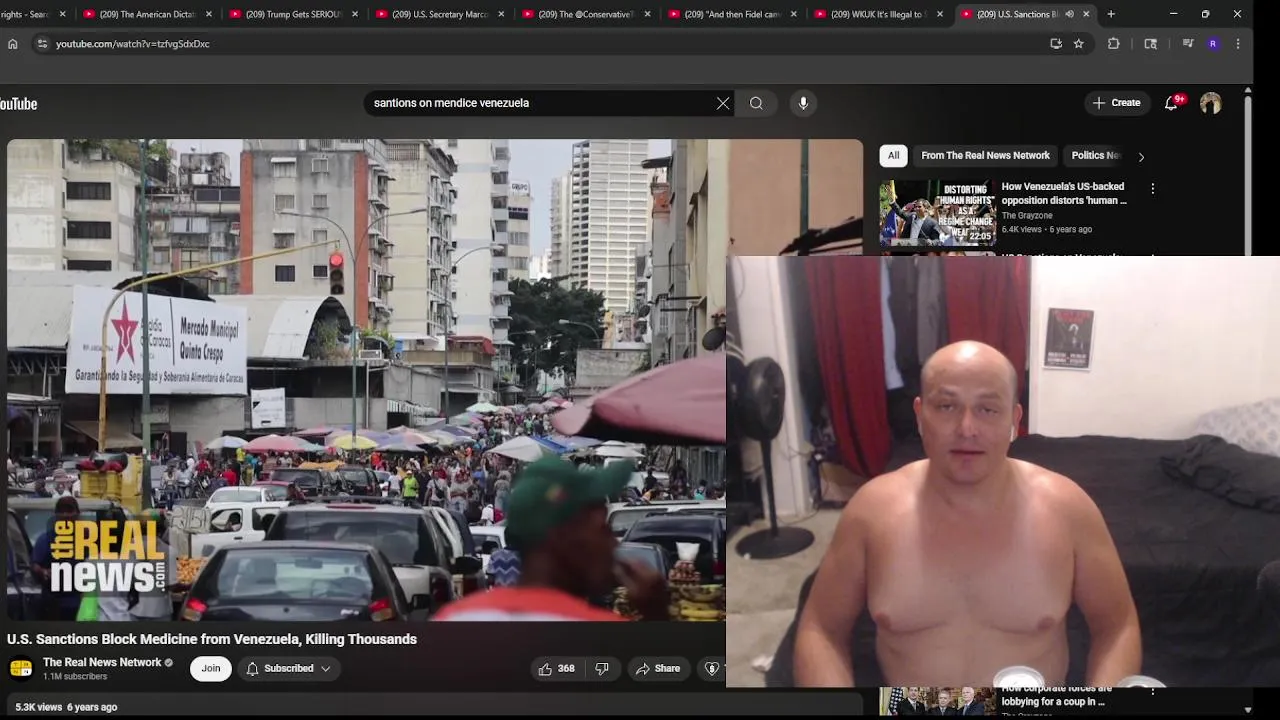Open the Chrome profile R icon
The image size is (1280, 720).
pyautogui.click(x=1213, y=44)
